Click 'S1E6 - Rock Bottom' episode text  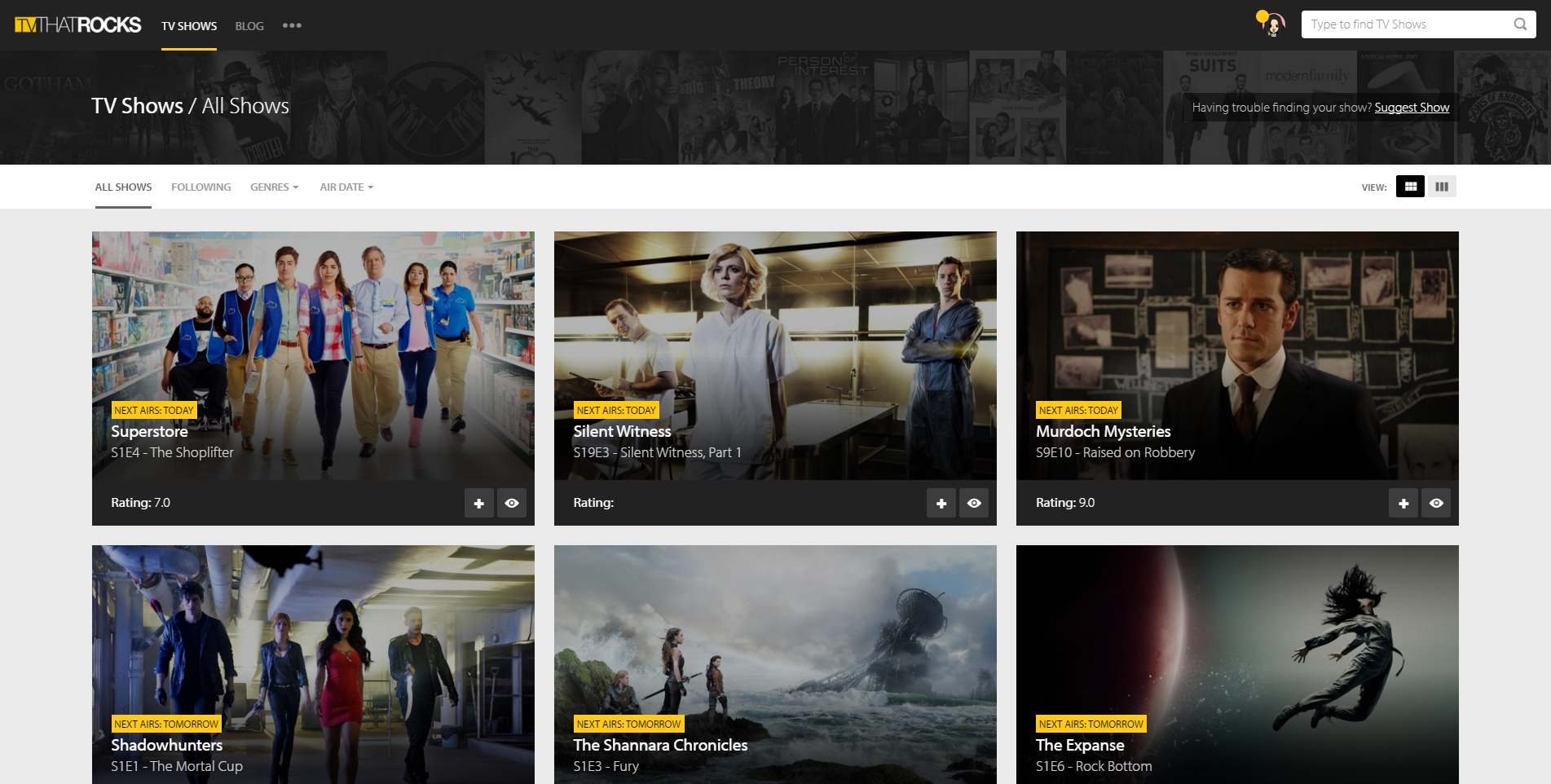click(1094, 766)
